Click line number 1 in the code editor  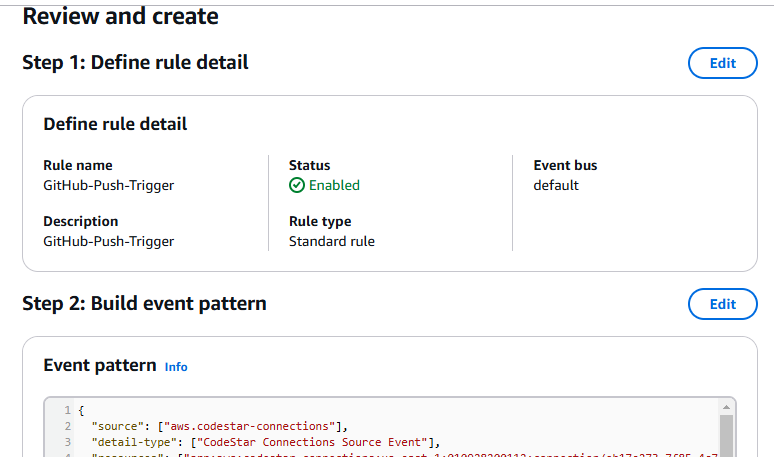point(67,410)
